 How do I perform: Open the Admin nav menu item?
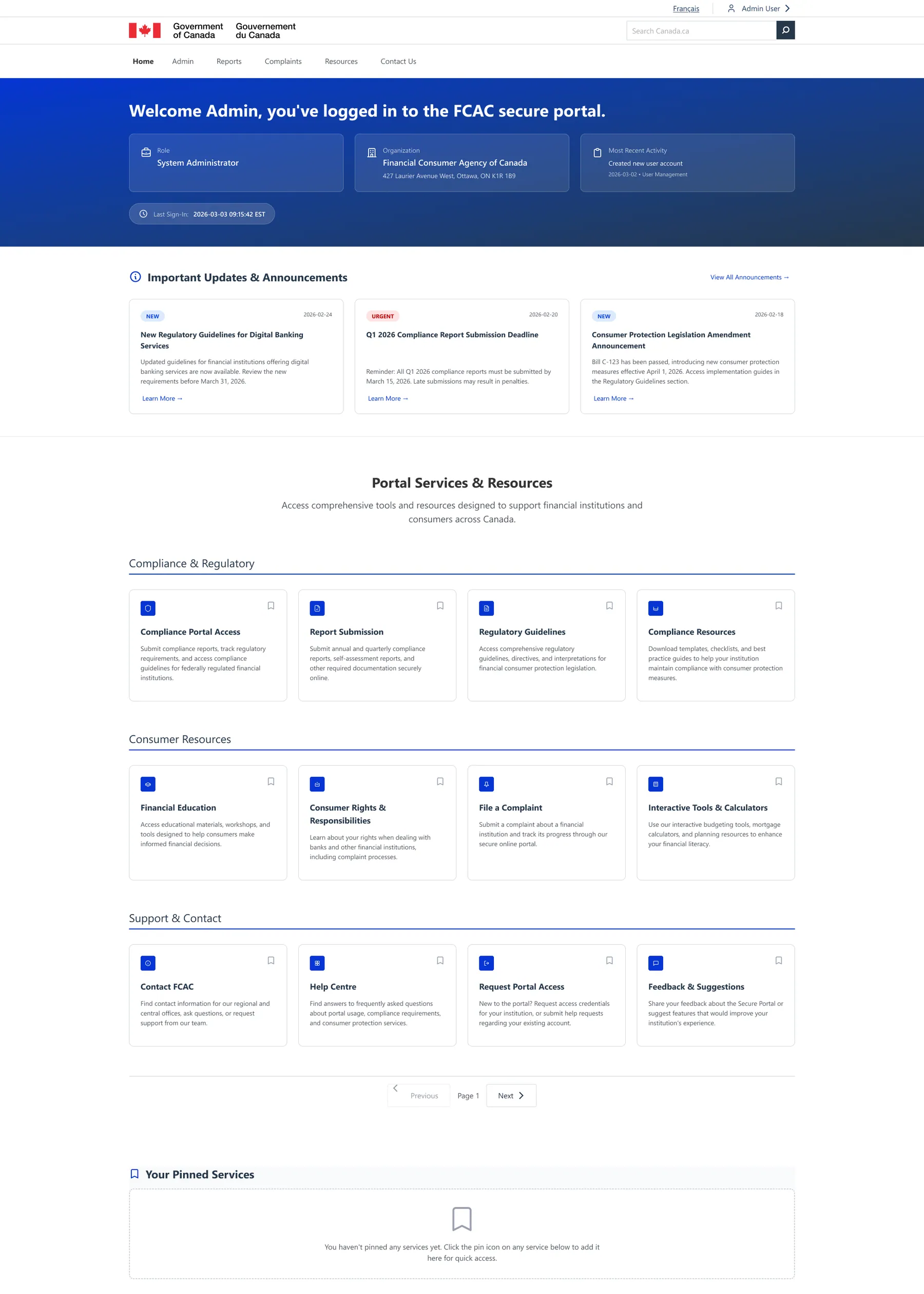(x=183, y=62)
